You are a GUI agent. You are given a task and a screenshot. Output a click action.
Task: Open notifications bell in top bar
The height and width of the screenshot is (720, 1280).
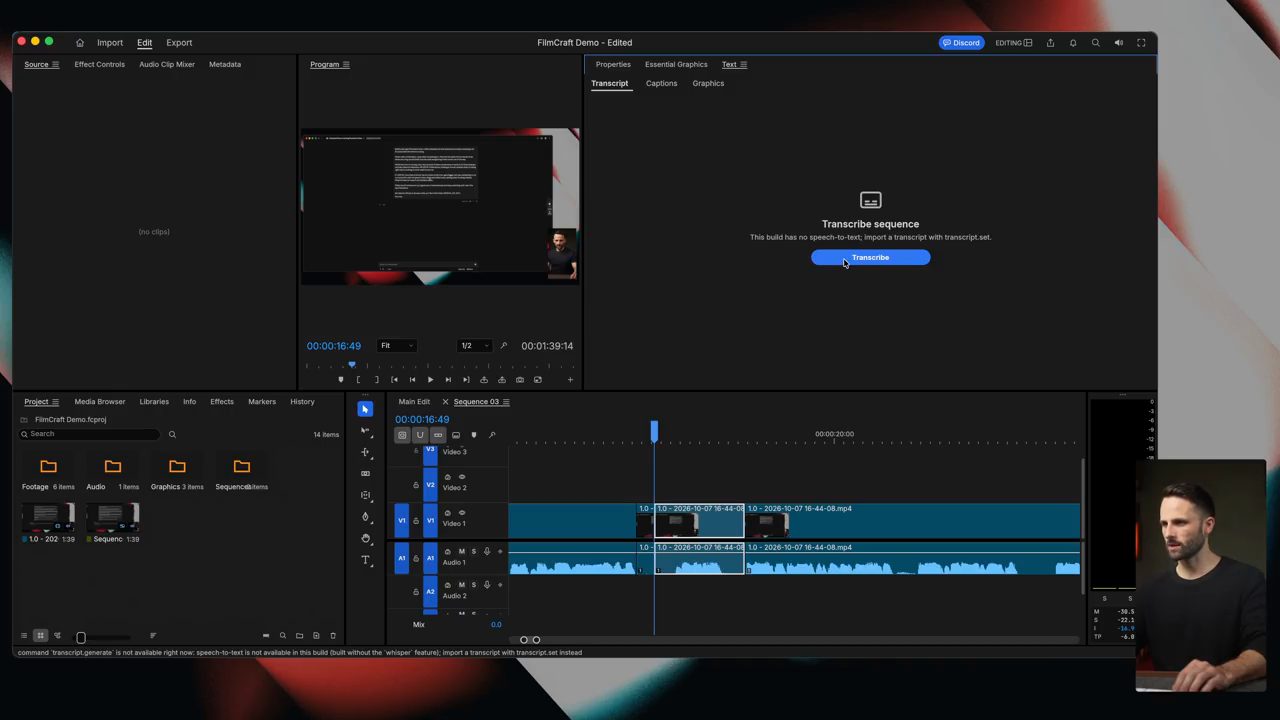coord(1073,43)
